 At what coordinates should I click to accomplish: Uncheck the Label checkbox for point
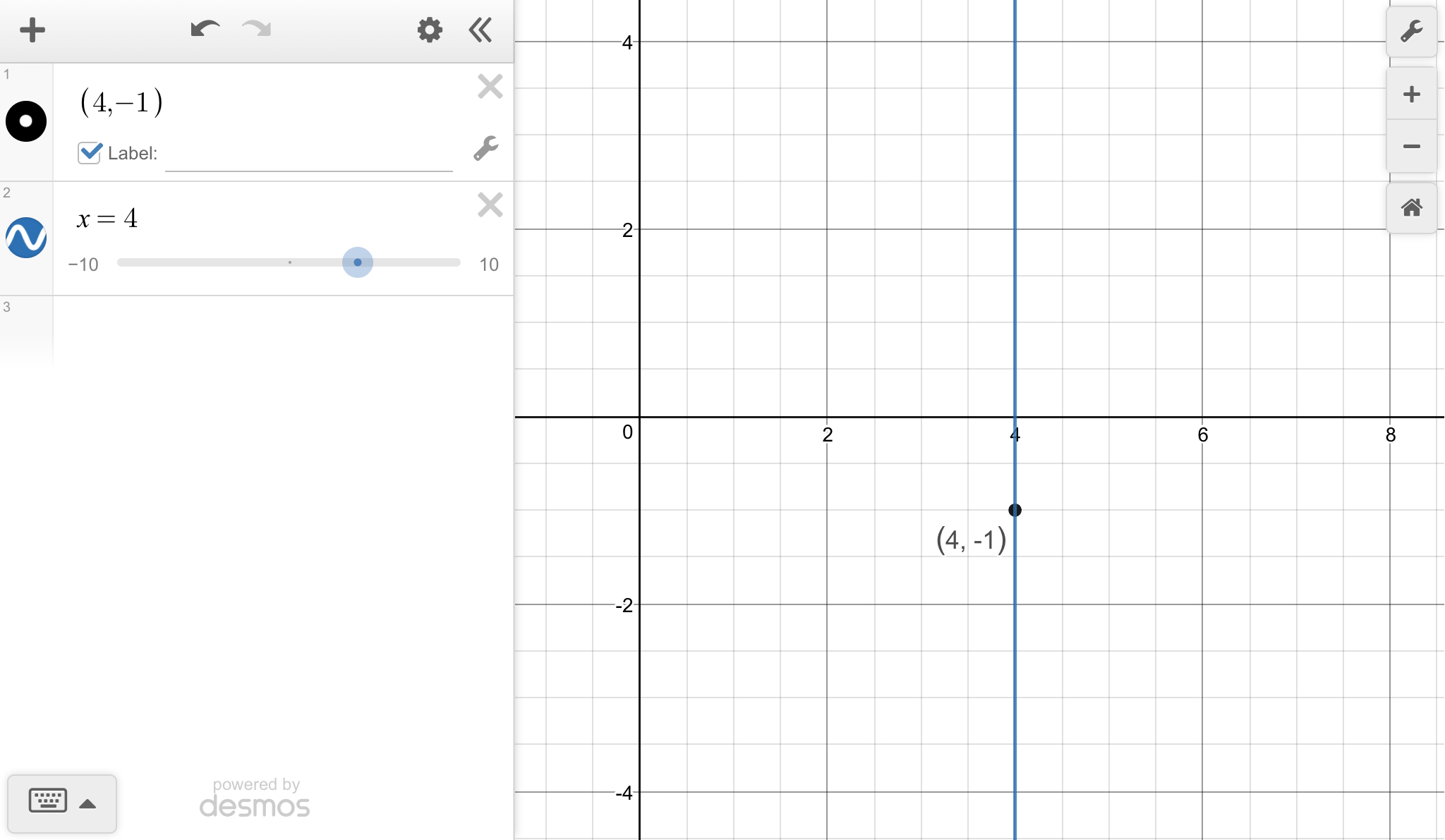coord(90,152)
